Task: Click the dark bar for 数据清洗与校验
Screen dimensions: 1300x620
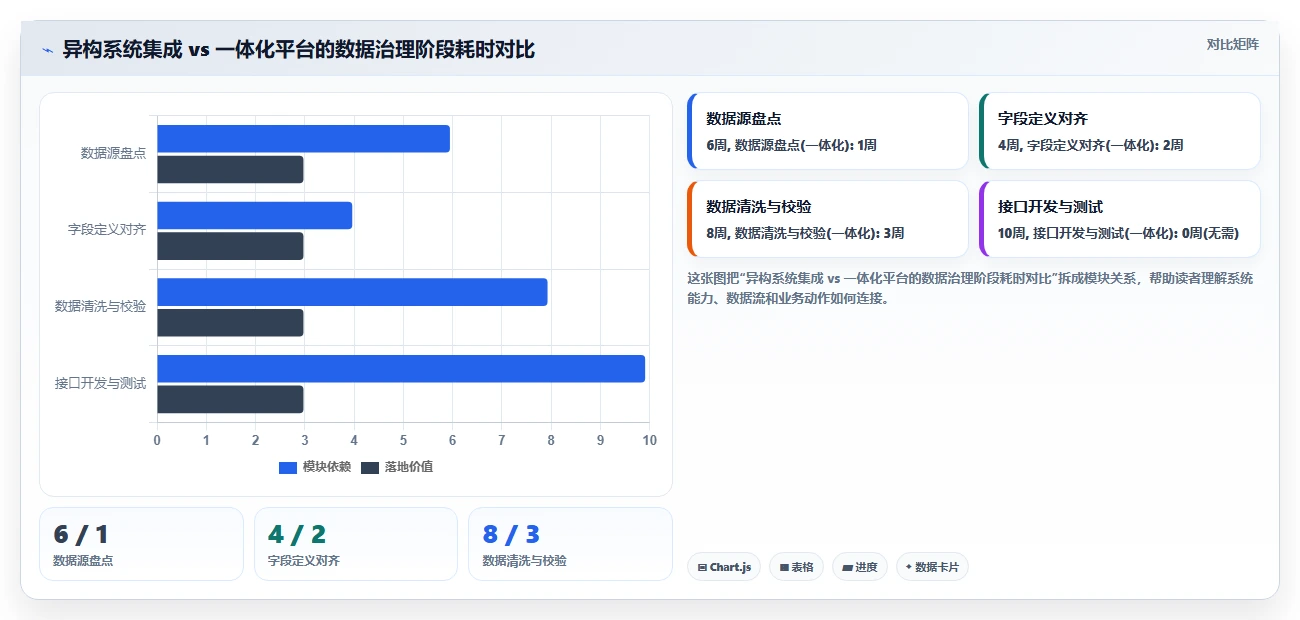Action: [x=230, y=323]
